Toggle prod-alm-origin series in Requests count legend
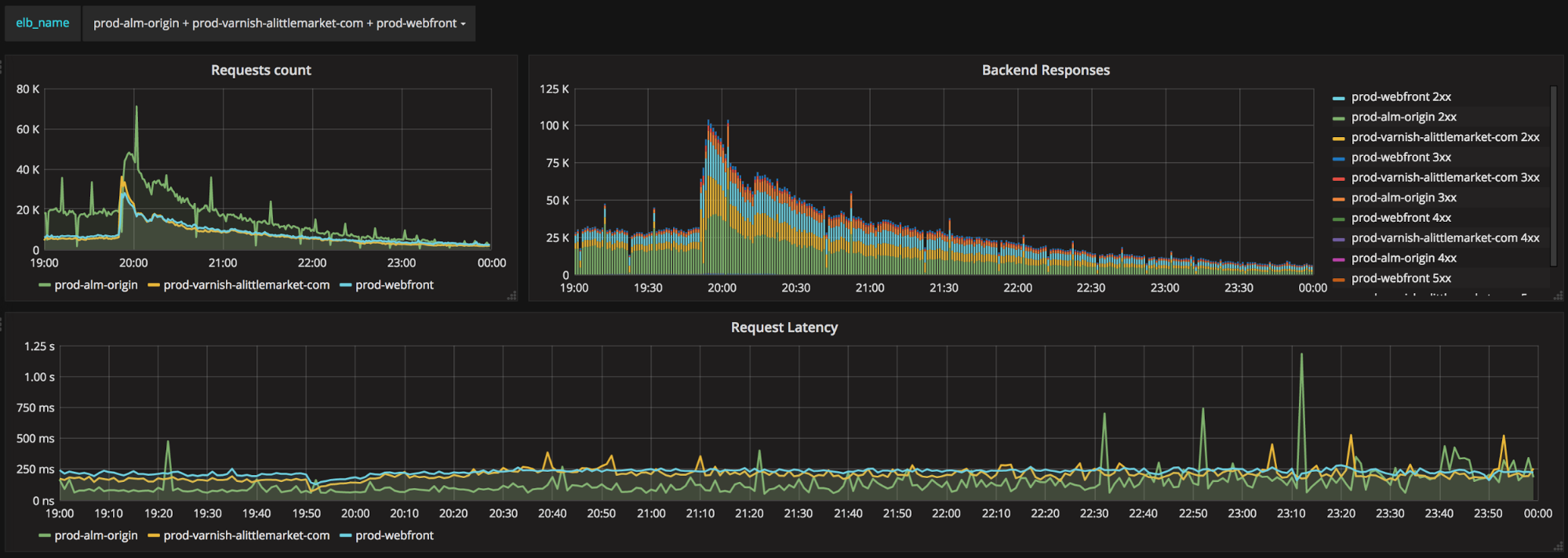The width and height of the screenshot is (1568, 558). tap(96, 284)
